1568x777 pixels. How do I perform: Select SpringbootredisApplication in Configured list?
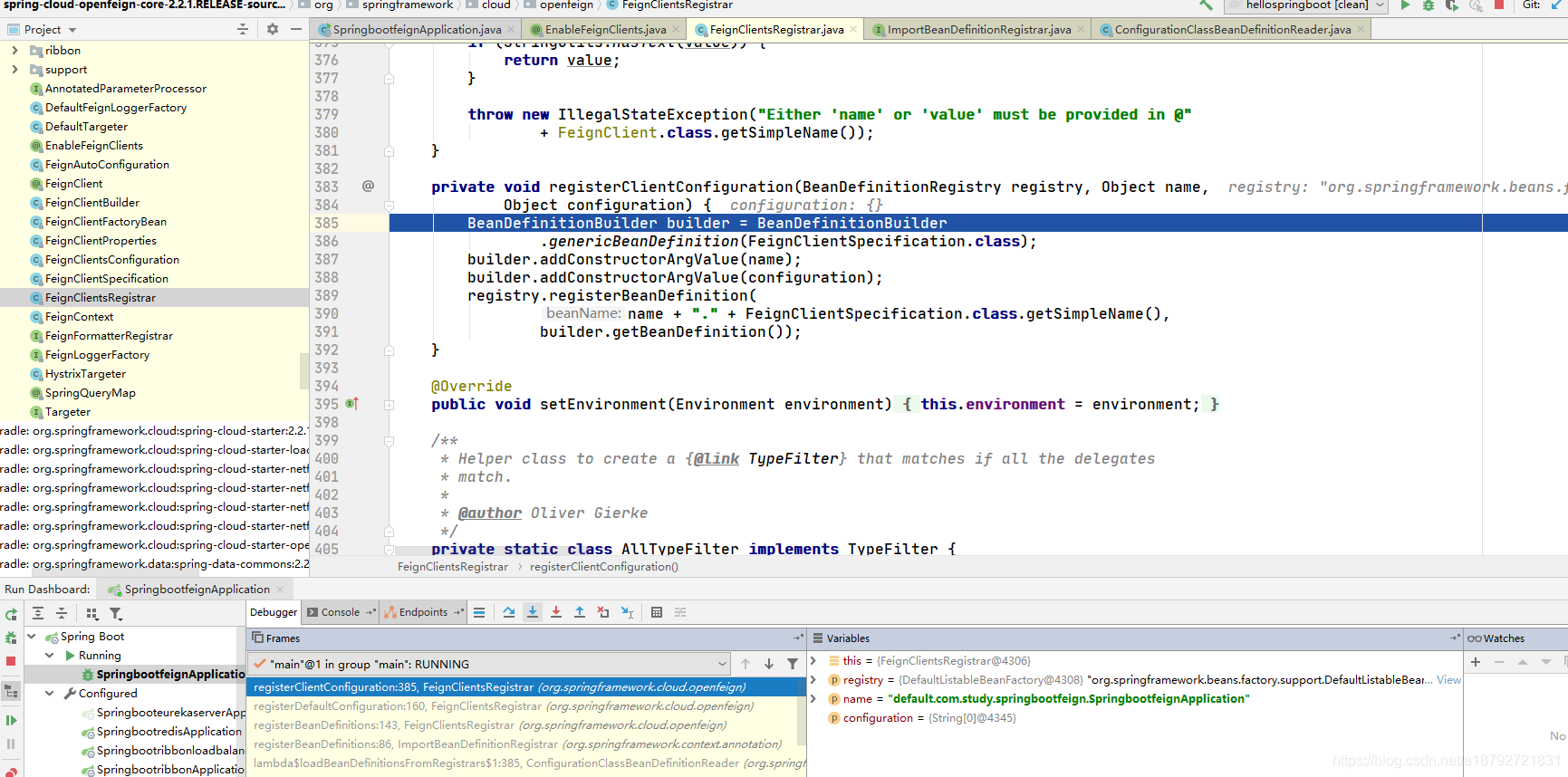click(168, 732)
